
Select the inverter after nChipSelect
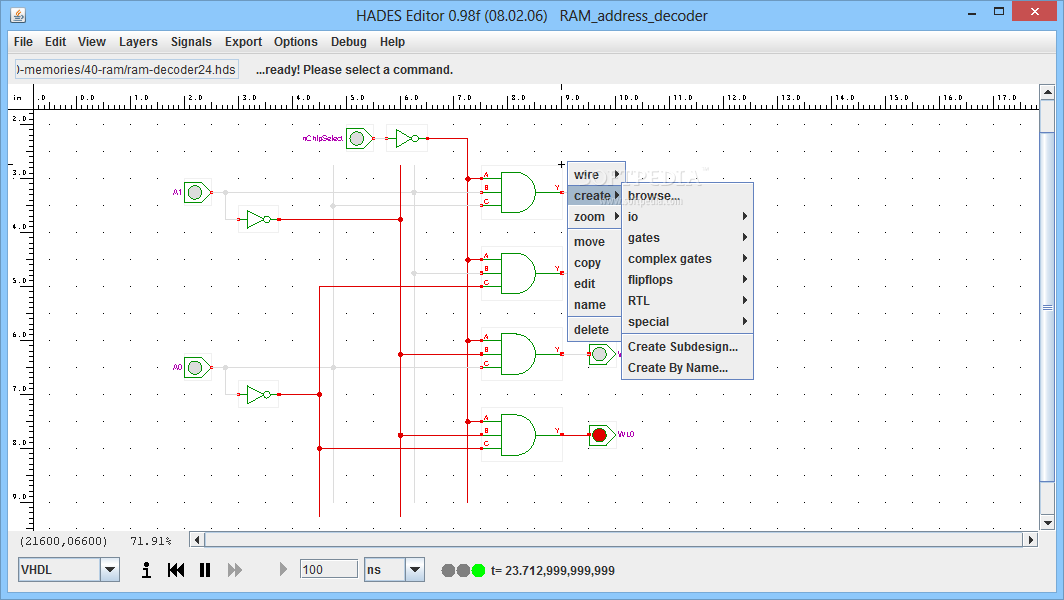[x=407, y=138]
